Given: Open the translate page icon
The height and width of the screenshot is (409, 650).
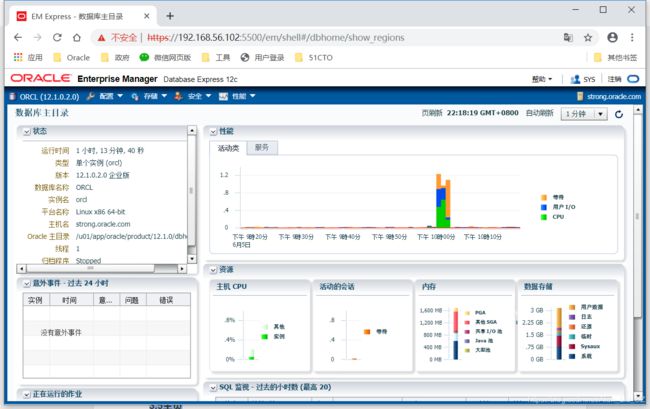Looking at the screenshot, I should (x=568, y=37).
